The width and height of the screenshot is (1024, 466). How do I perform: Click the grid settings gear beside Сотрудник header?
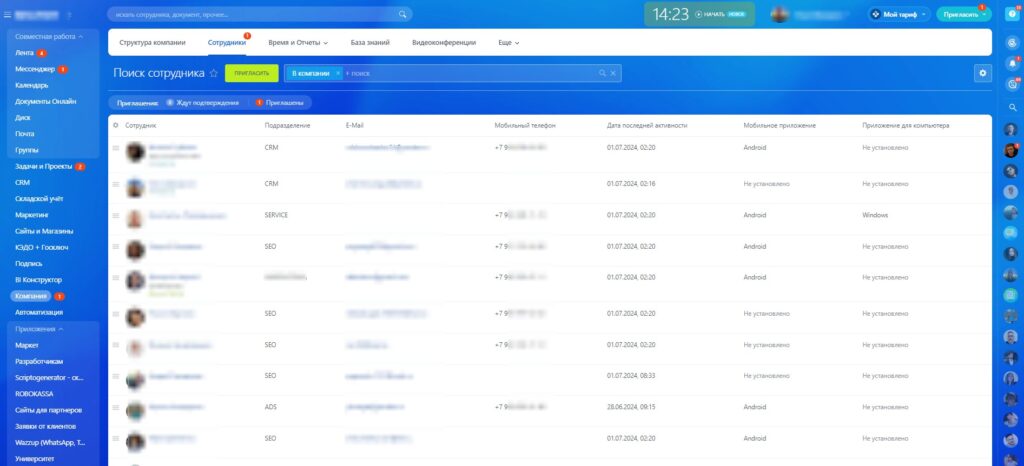[x=116, y=125]
